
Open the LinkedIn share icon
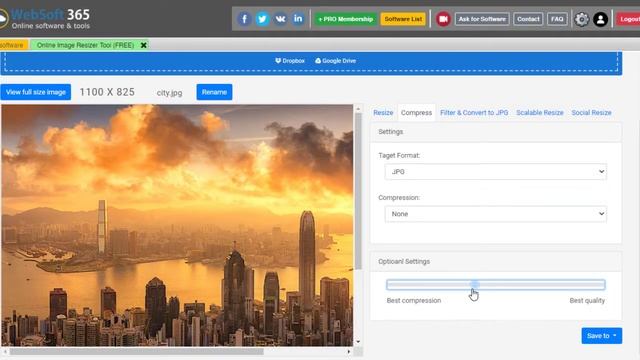pyautogui.click(x=298, y=19)
